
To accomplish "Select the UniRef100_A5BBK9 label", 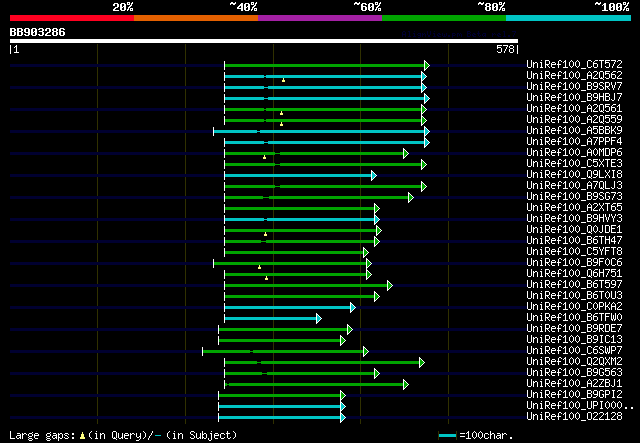I will (x=574, y=130).
